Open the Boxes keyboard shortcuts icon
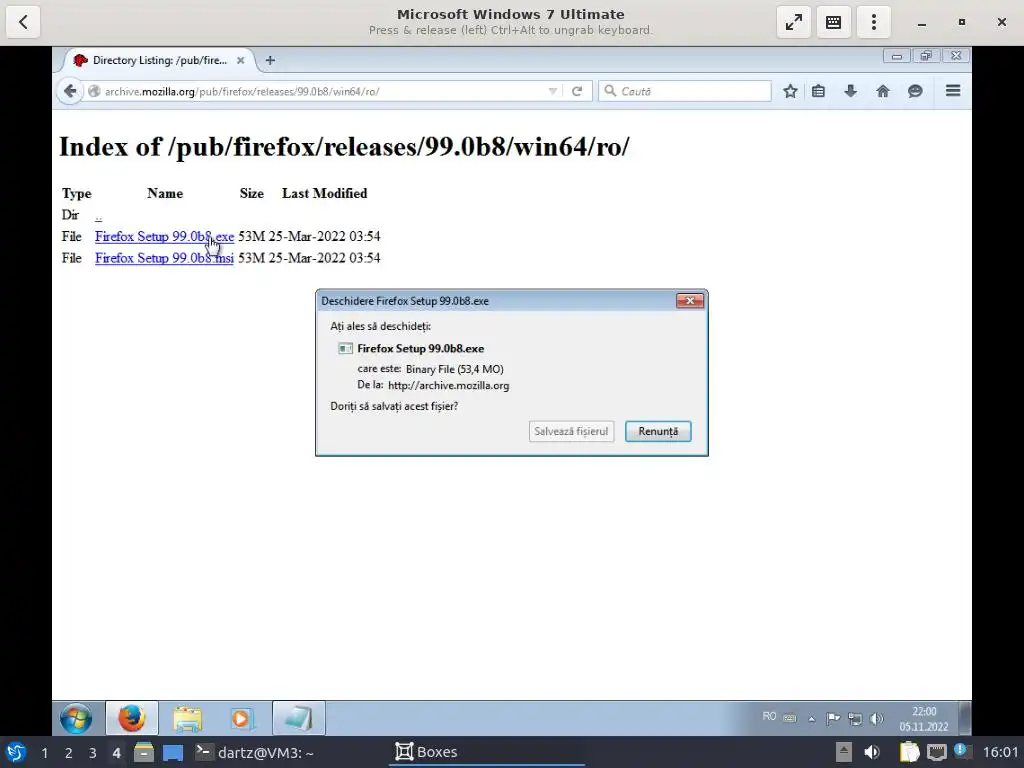 (833, 22)
